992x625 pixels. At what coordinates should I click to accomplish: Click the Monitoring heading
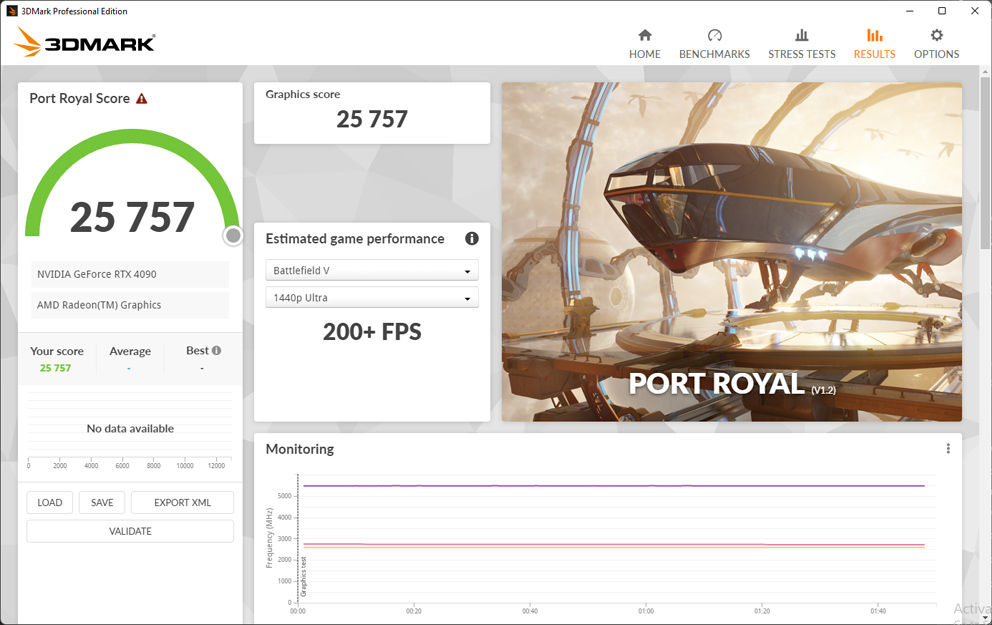coord(300,449)
